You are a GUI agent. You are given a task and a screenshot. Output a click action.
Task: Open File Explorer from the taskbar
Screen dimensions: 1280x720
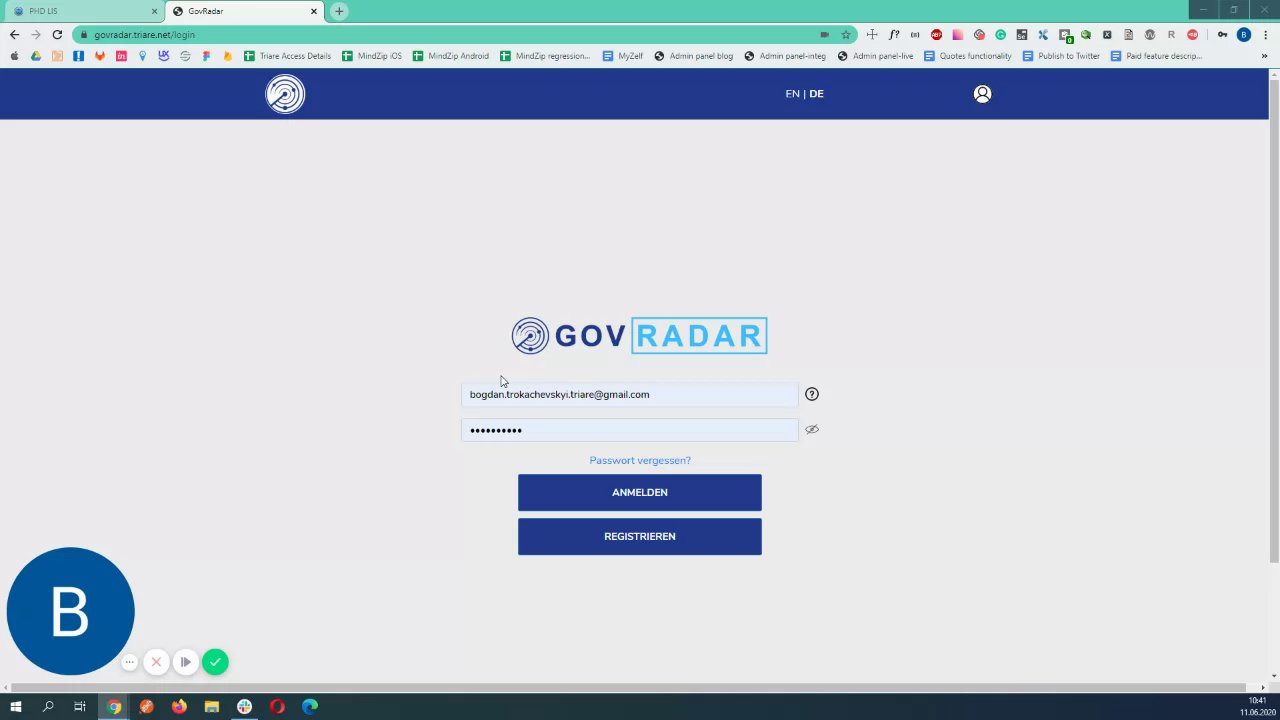pyautogui.click(x=212, y=707)
